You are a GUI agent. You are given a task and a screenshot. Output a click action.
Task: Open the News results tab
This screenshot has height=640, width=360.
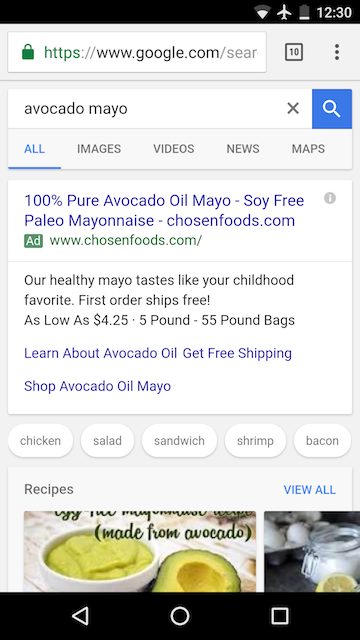243,149
